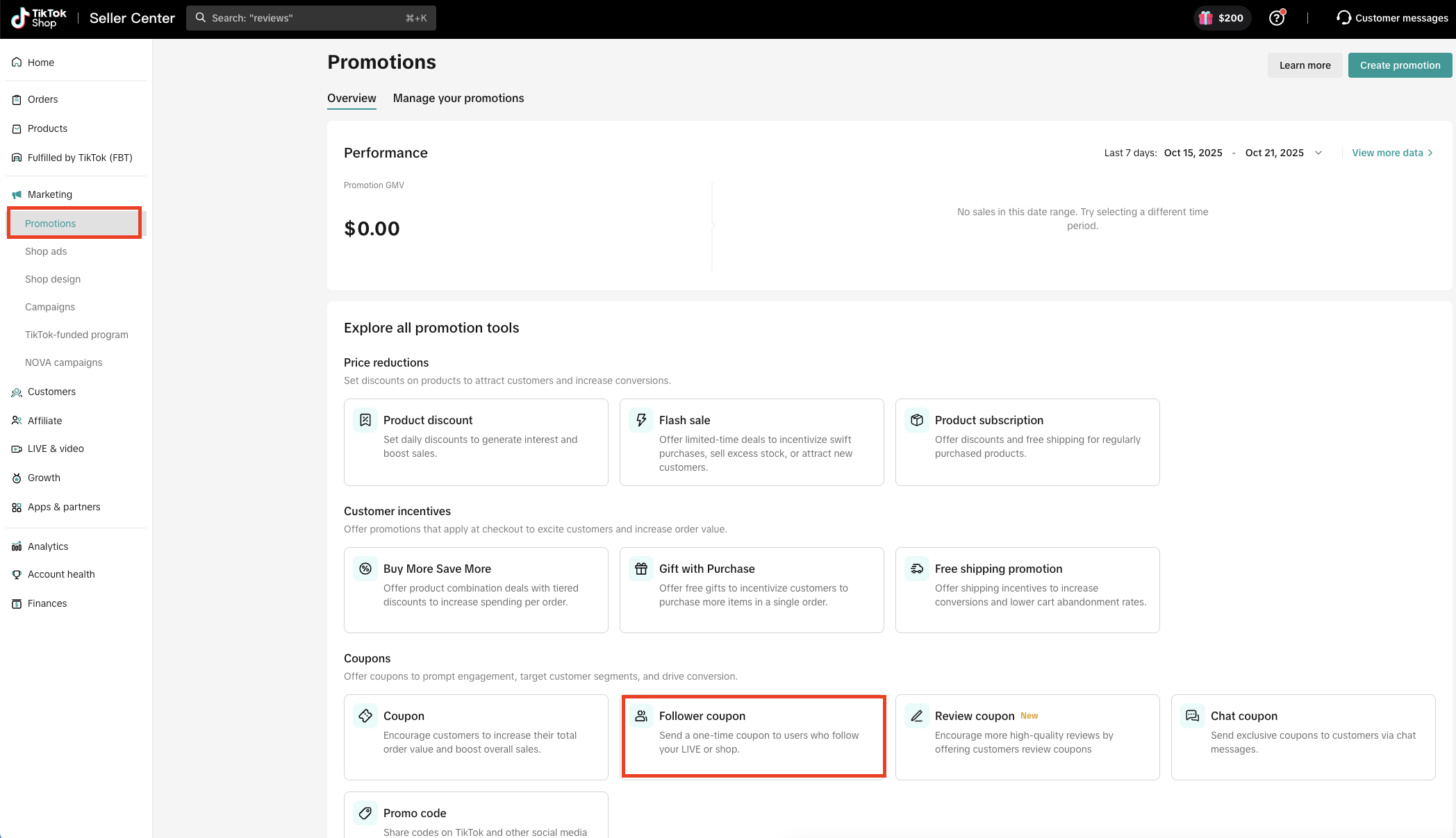This screenshot has height=838, width=1456.
Task: Collapse the Marketing sidebar section
Action: pos(49,194)
